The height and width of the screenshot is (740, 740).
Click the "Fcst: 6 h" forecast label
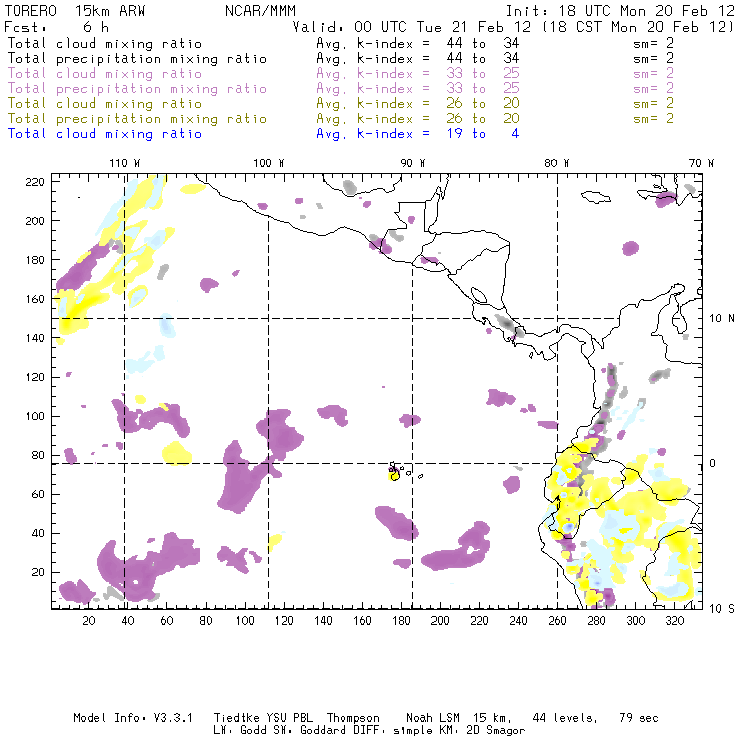click(47, 27)
